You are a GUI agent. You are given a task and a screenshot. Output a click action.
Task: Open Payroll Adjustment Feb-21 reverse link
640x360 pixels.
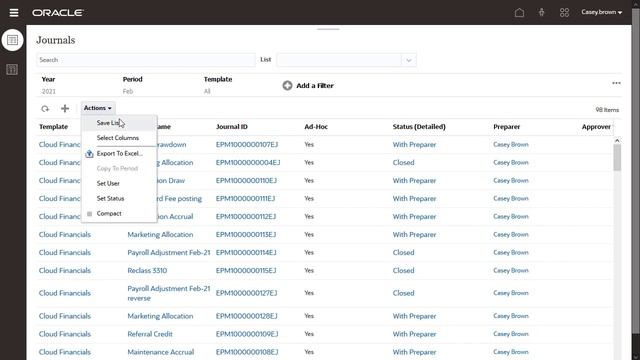[x=169, y=293]
